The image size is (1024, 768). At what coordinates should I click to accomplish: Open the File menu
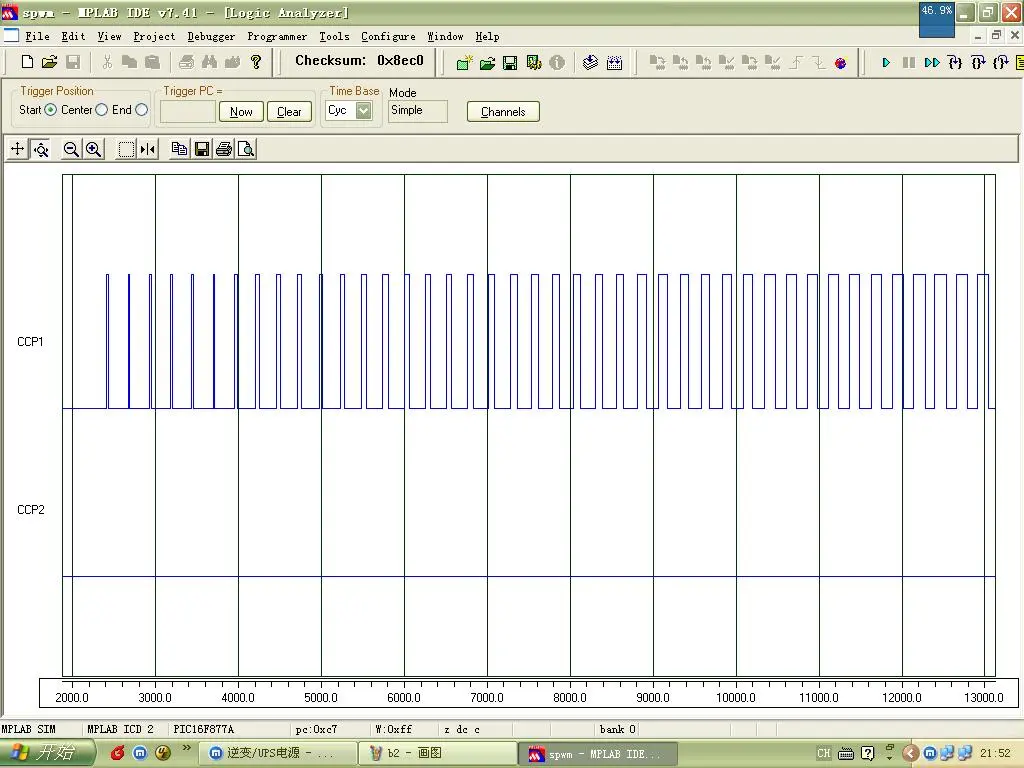click(37, 37)
